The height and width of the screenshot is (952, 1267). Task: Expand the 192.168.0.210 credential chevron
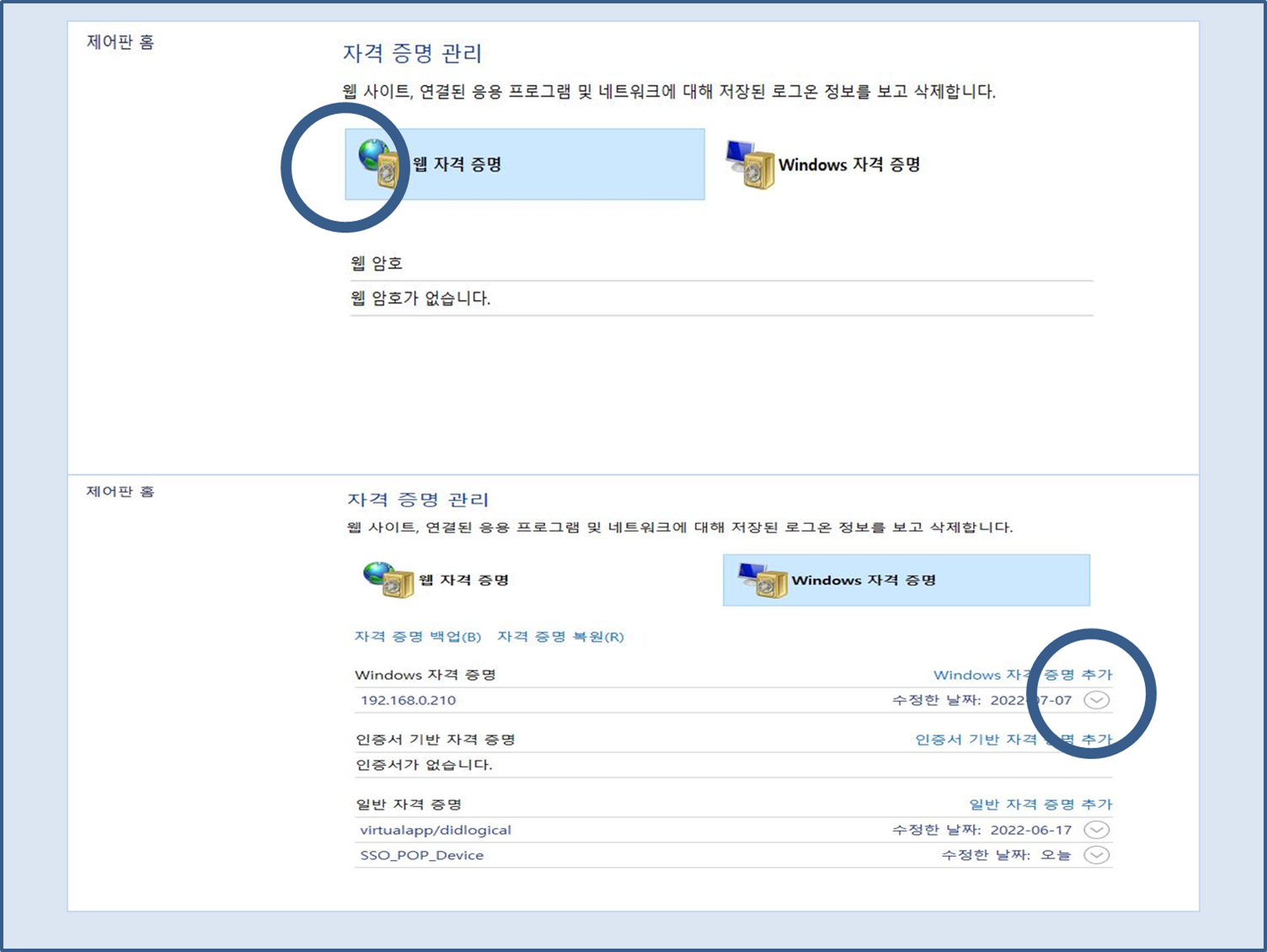(x=1096, y=700)
